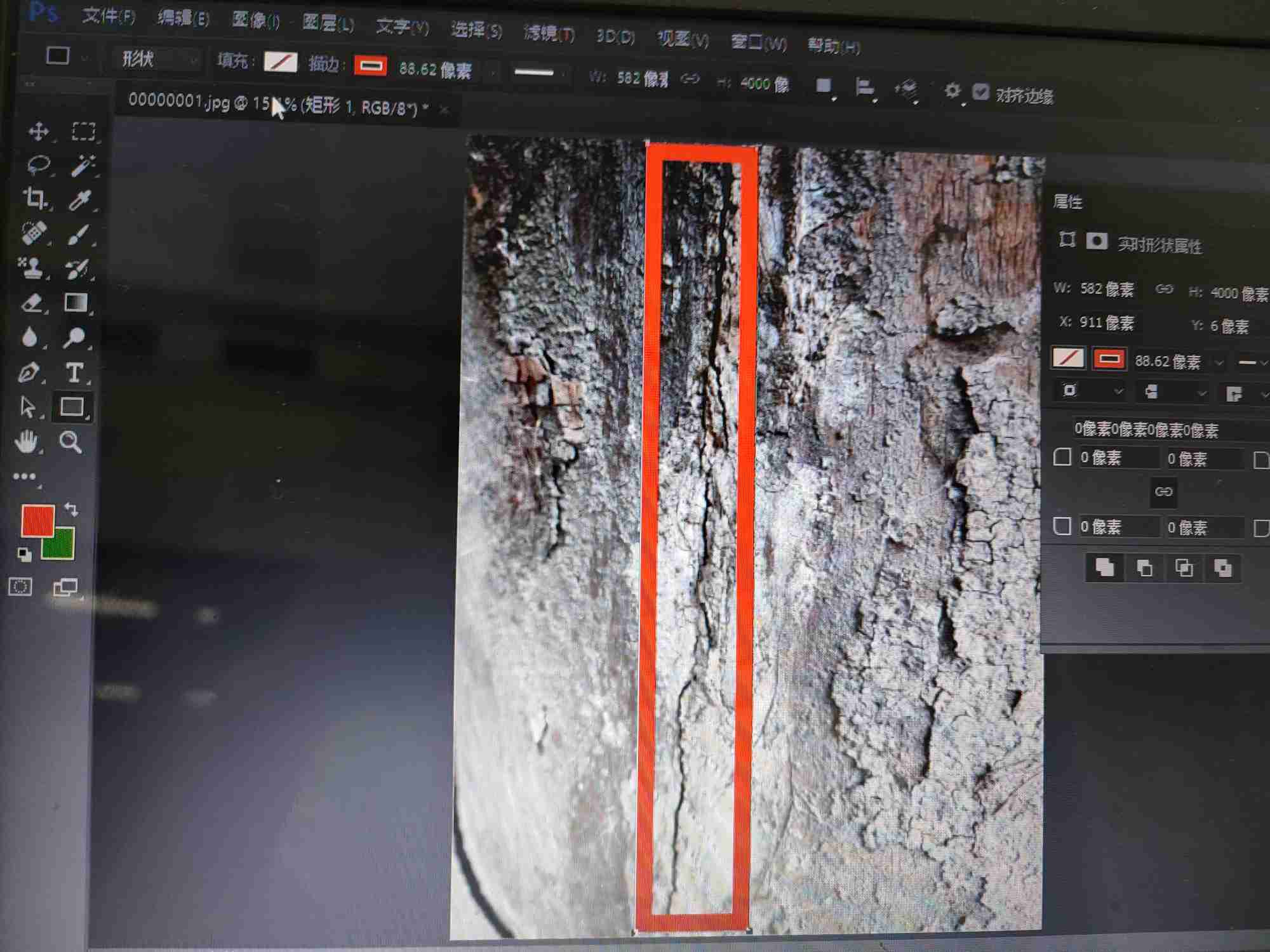This screenshot has width=1270, height=952.
Task: Select the Hand tool
Action: [27, 442]
